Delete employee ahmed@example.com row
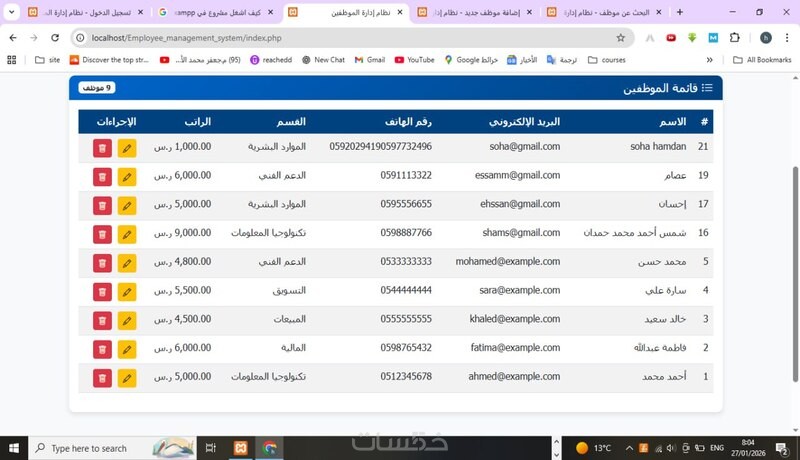800x460 pixels. point(102,378)
